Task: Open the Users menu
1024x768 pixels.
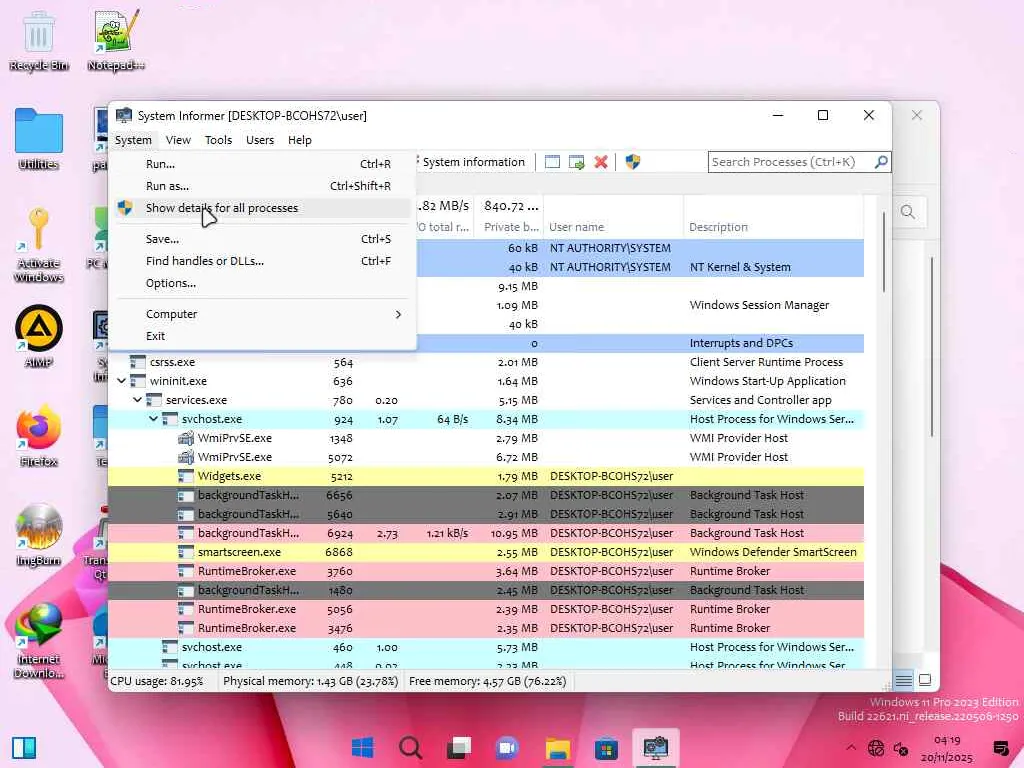Action: (x=260, y=140)
